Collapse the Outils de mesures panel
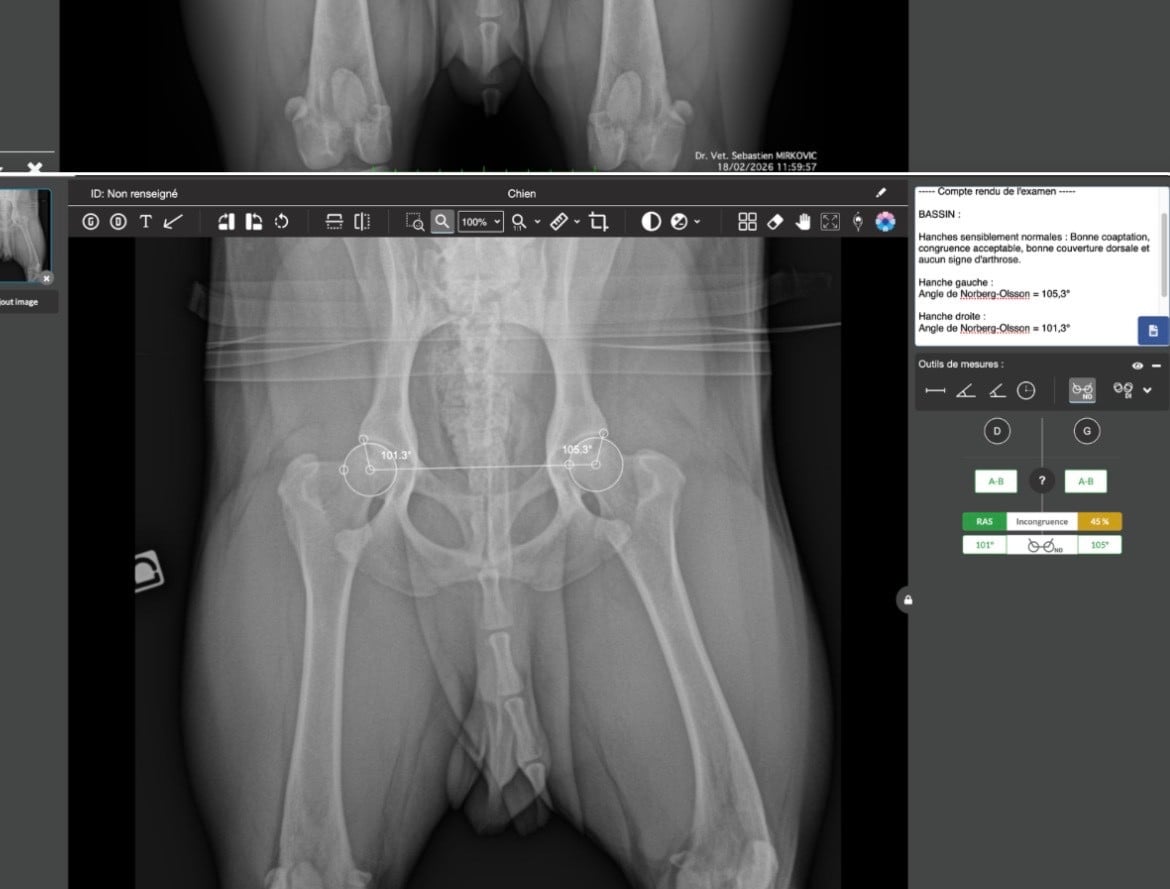Screen dimensions: 1170x889 pyautogui.click(x=1156, y=366)
